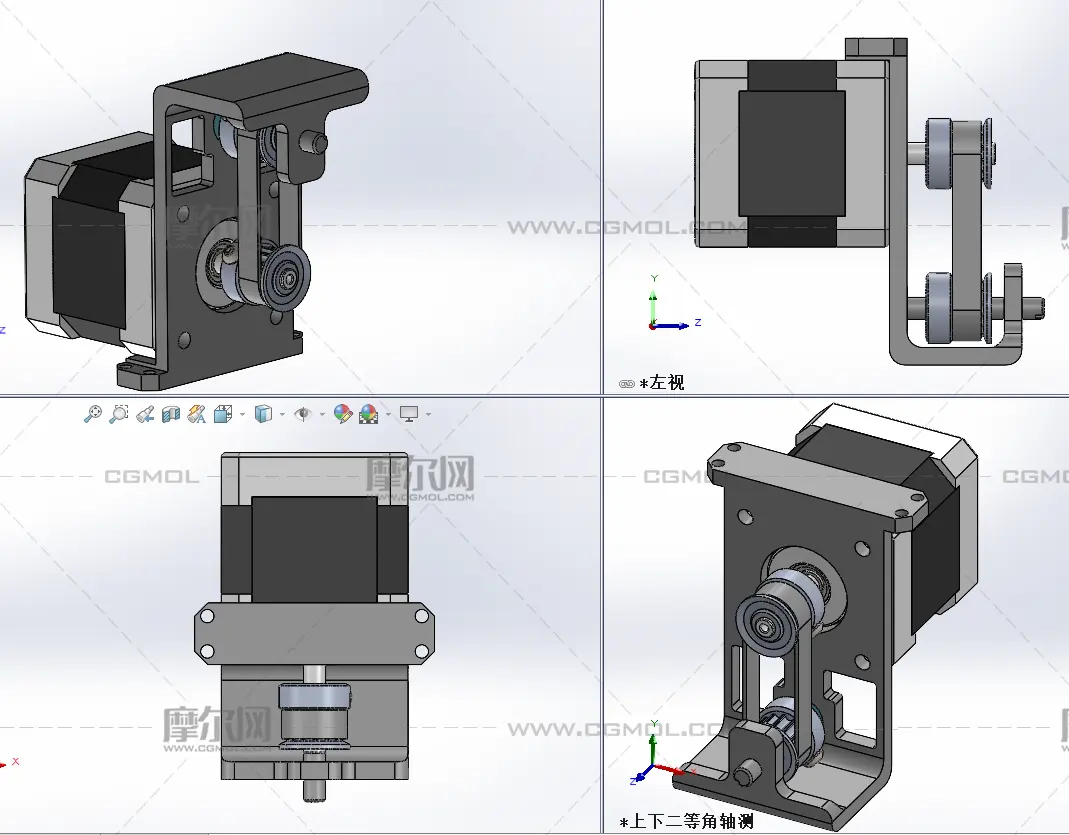Toggle the view link icon beside 左视
The image size is (1069, 835).
[x=627, y=383]
